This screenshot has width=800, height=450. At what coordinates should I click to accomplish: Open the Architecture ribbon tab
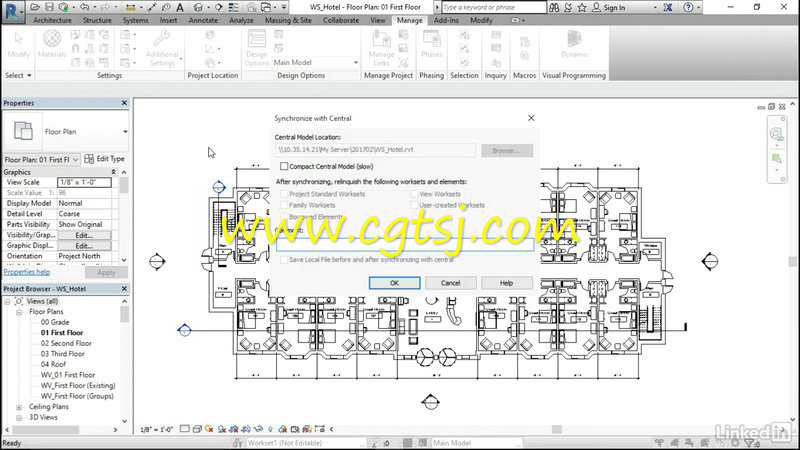point(52,20)
